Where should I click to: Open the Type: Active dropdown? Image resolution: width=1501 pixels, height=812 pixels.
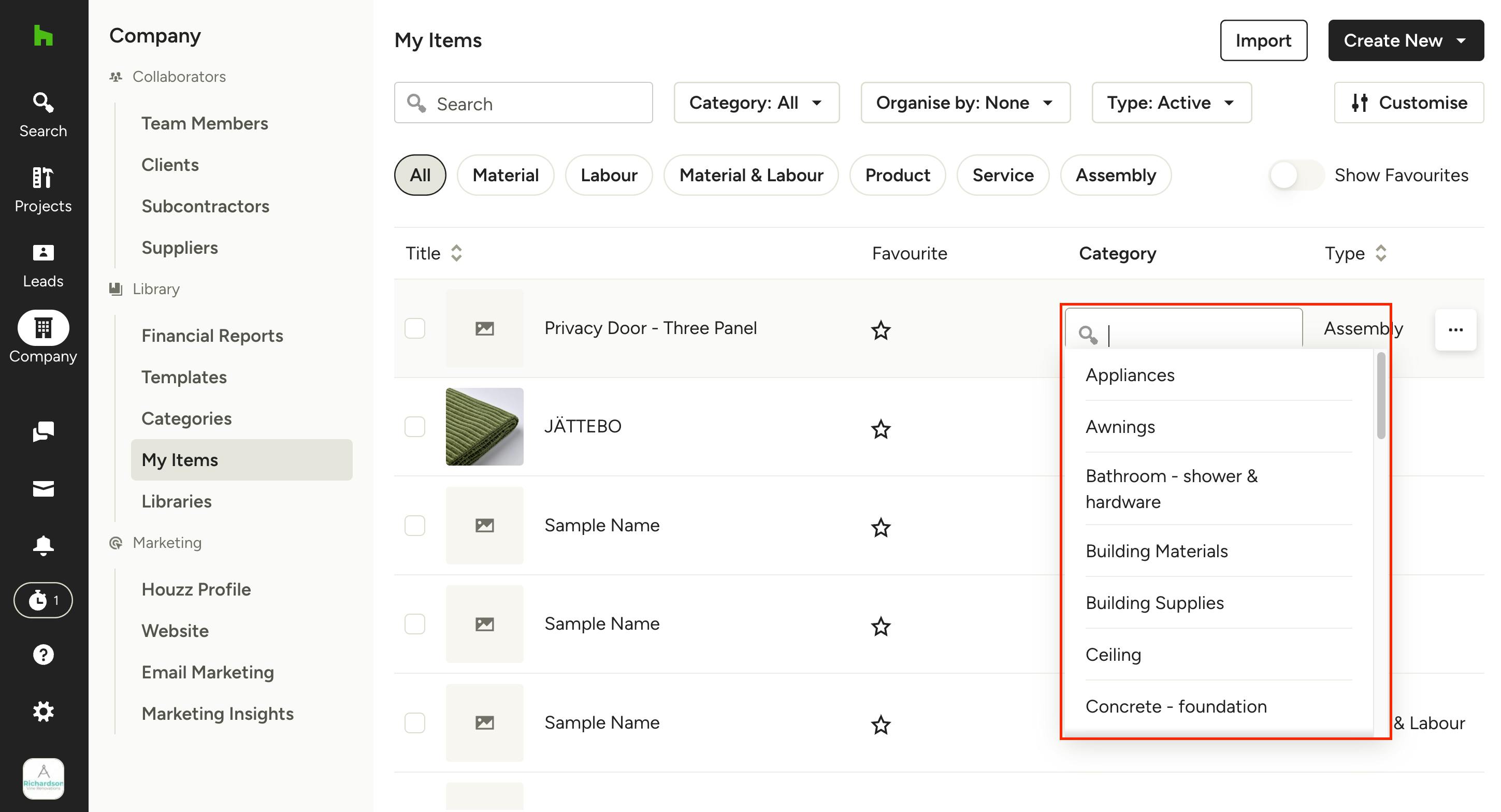pos(1172,103)
